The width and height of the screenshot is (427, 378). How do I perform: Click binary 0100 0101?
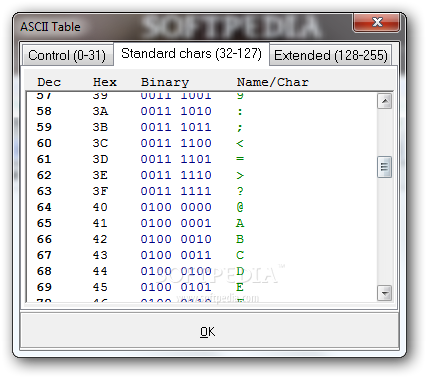coord(176,287)
